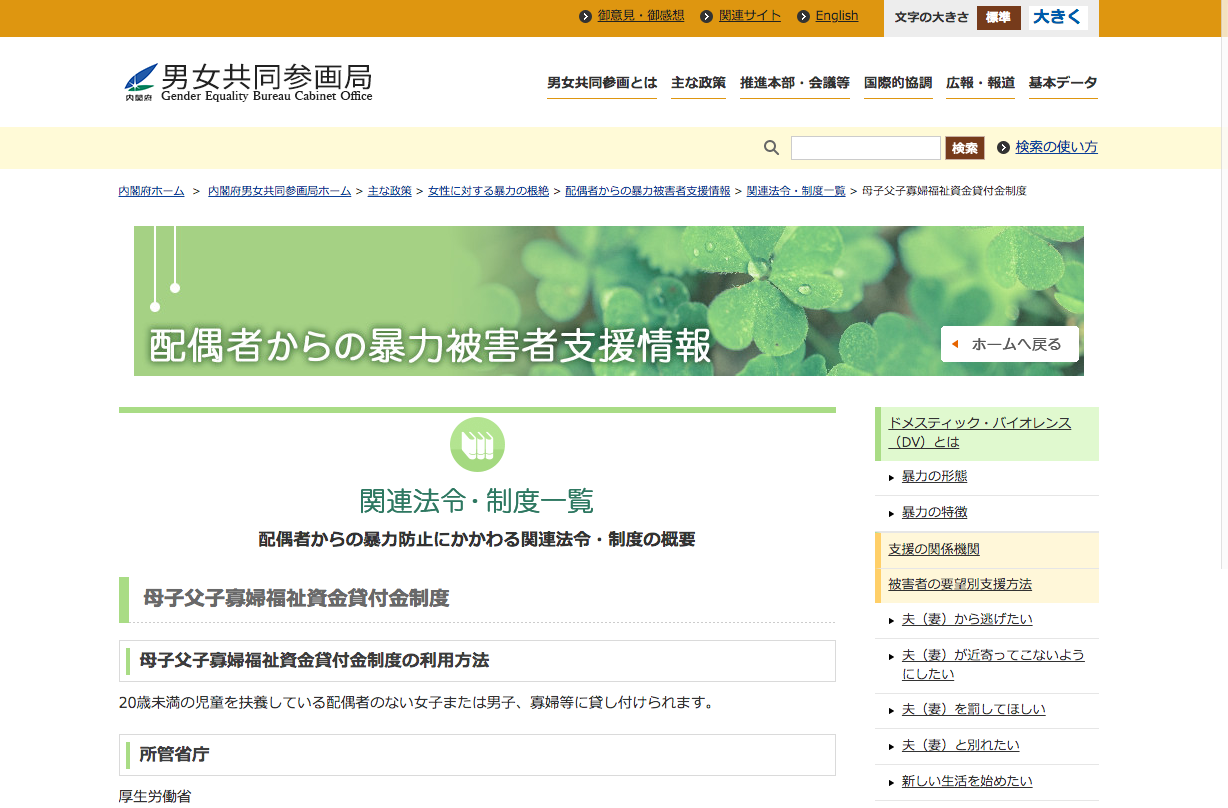Image resolution: width=1228 pixels, height=808 pixels.
Task: Click the Gender Equality Bureau logo
Action: pyautogui.click(x=248, y=82)
